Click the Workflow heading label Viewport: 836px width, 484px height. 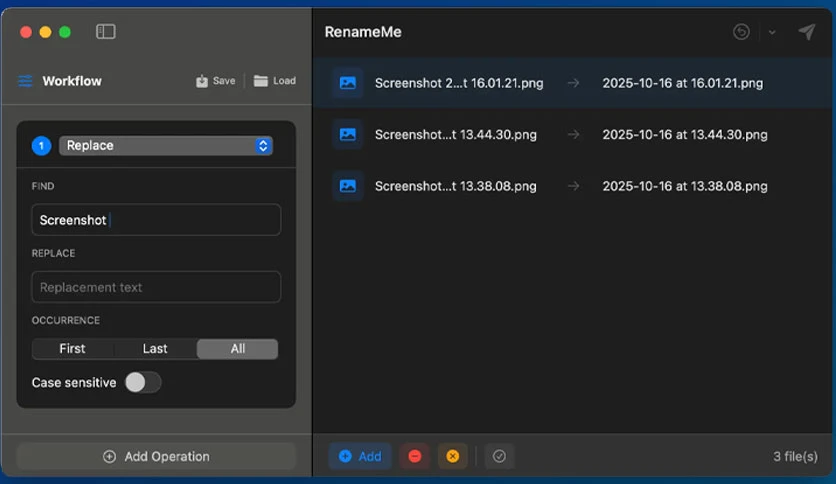tap(72, 81)
